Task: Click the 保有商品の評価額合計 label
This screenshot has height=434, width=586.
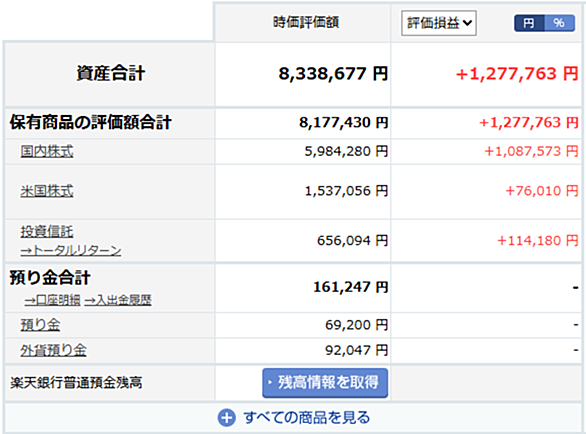Action: tap(90, 122)
